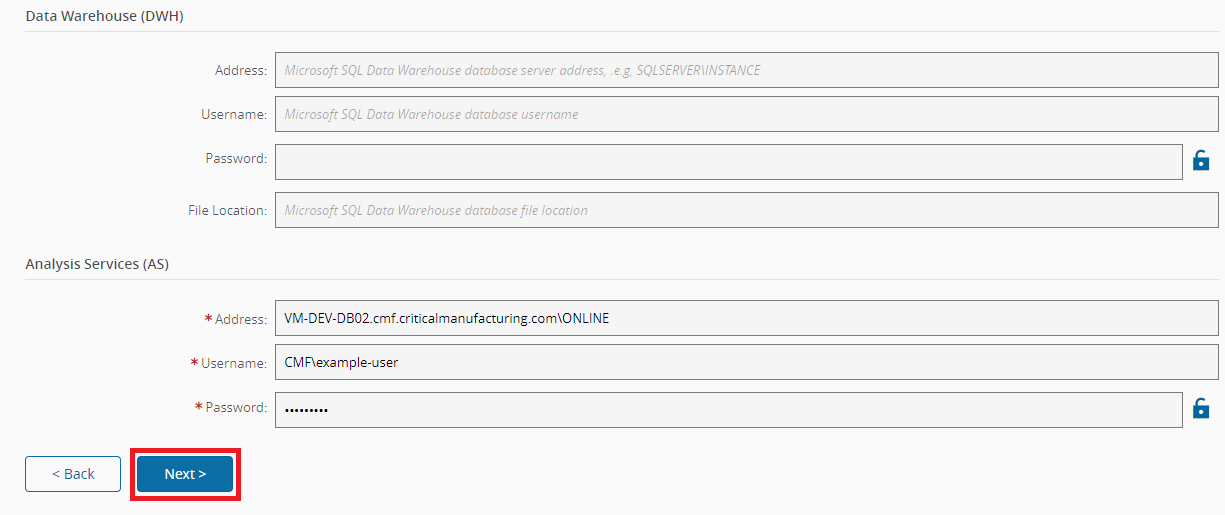Focus the Data Warehouse Address field
The image size is (1225, 515).
click(x=746, y=70)
